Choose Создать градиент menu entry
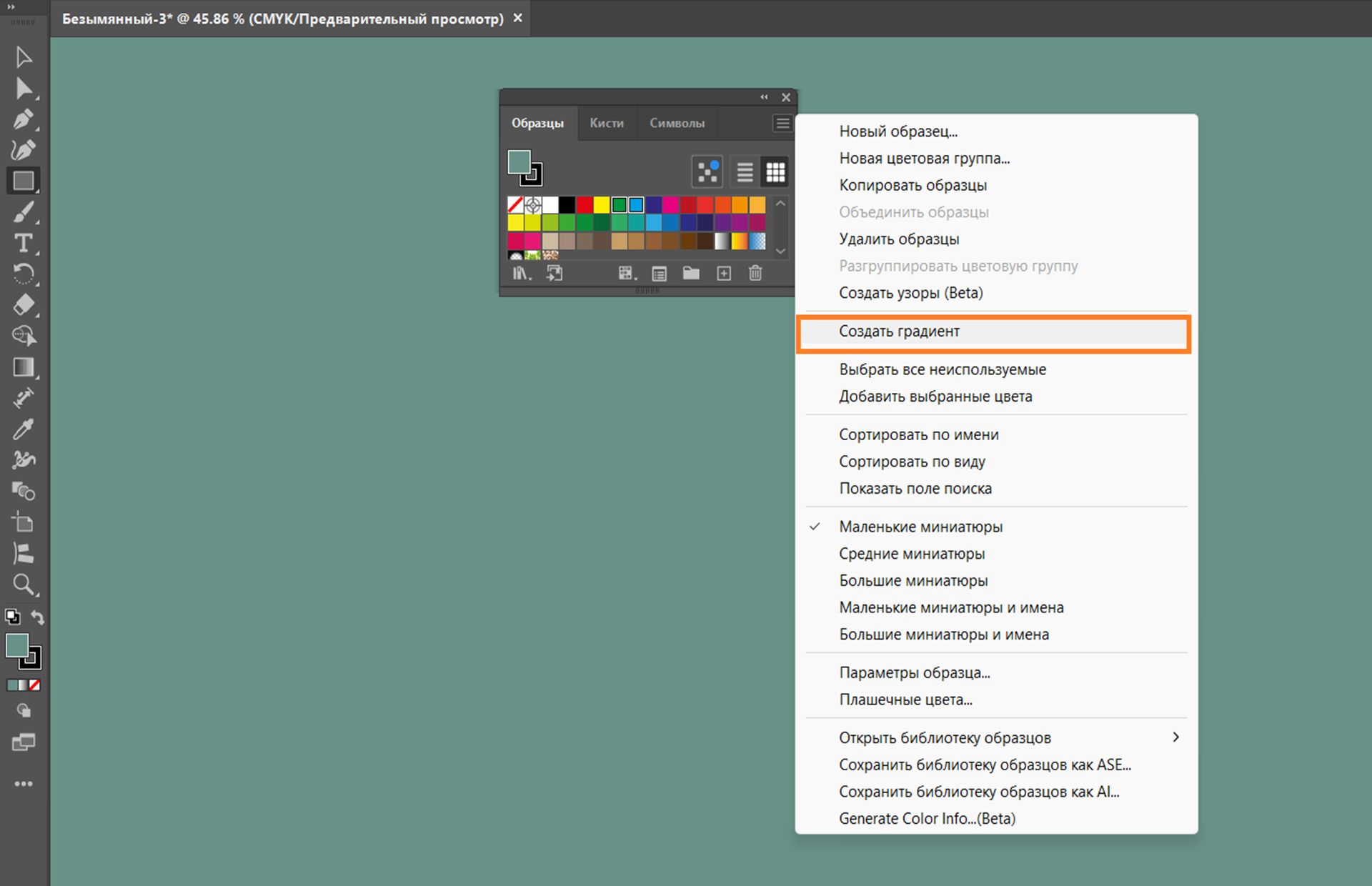This screenshot has height=886, width=1372. coord(899,332)
